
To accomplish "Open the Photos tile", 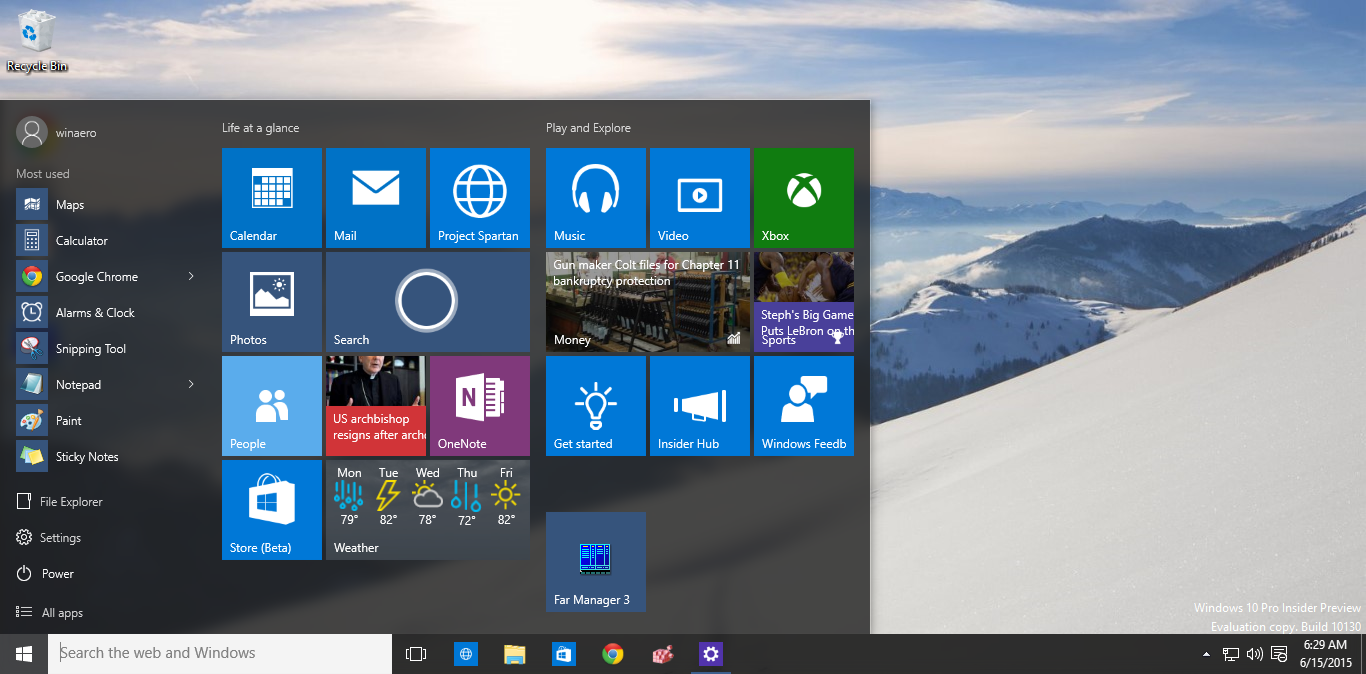I will click(272, 302).
